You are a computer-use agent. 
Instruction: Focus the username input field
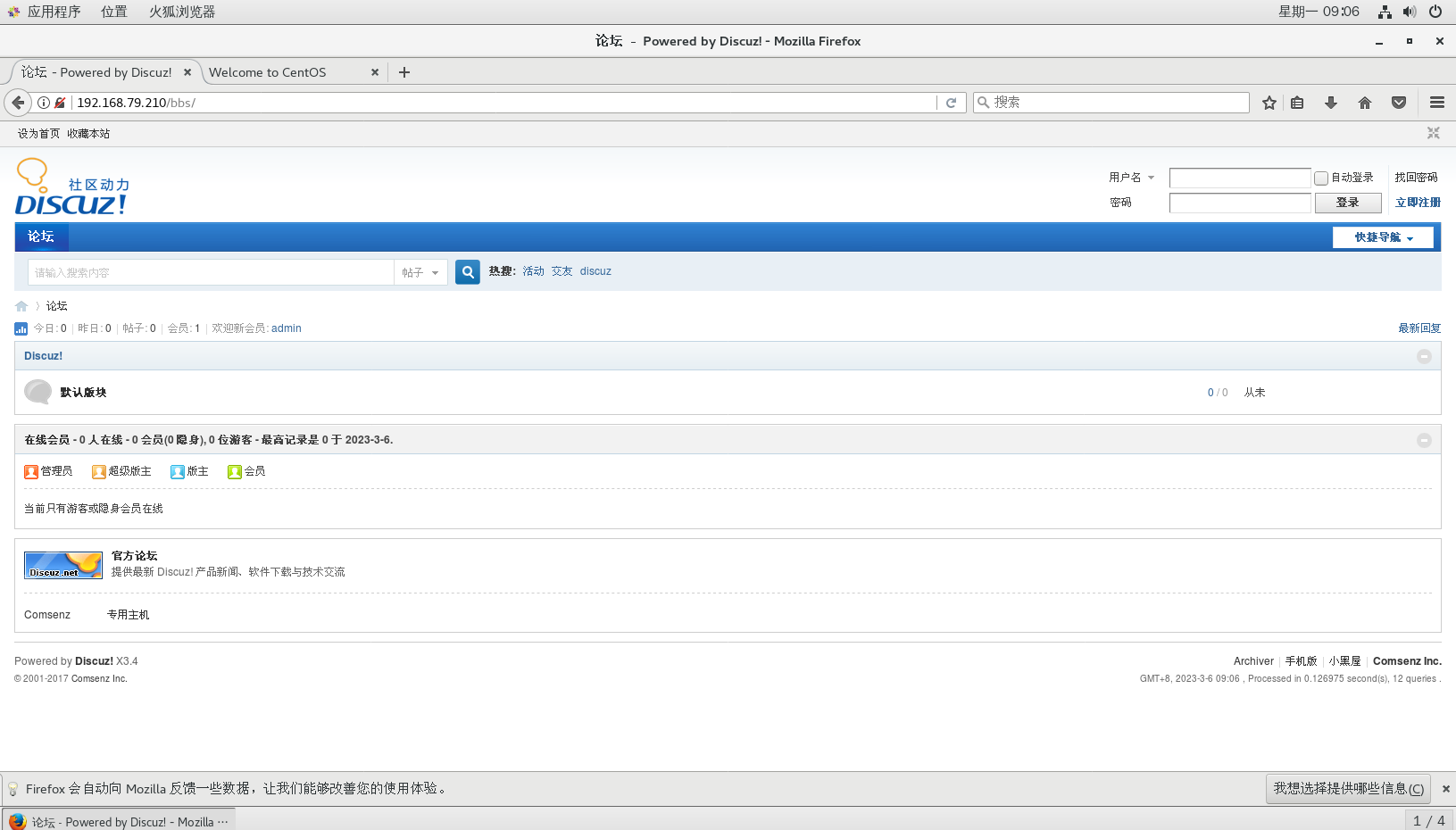(x=1240, y=178)
